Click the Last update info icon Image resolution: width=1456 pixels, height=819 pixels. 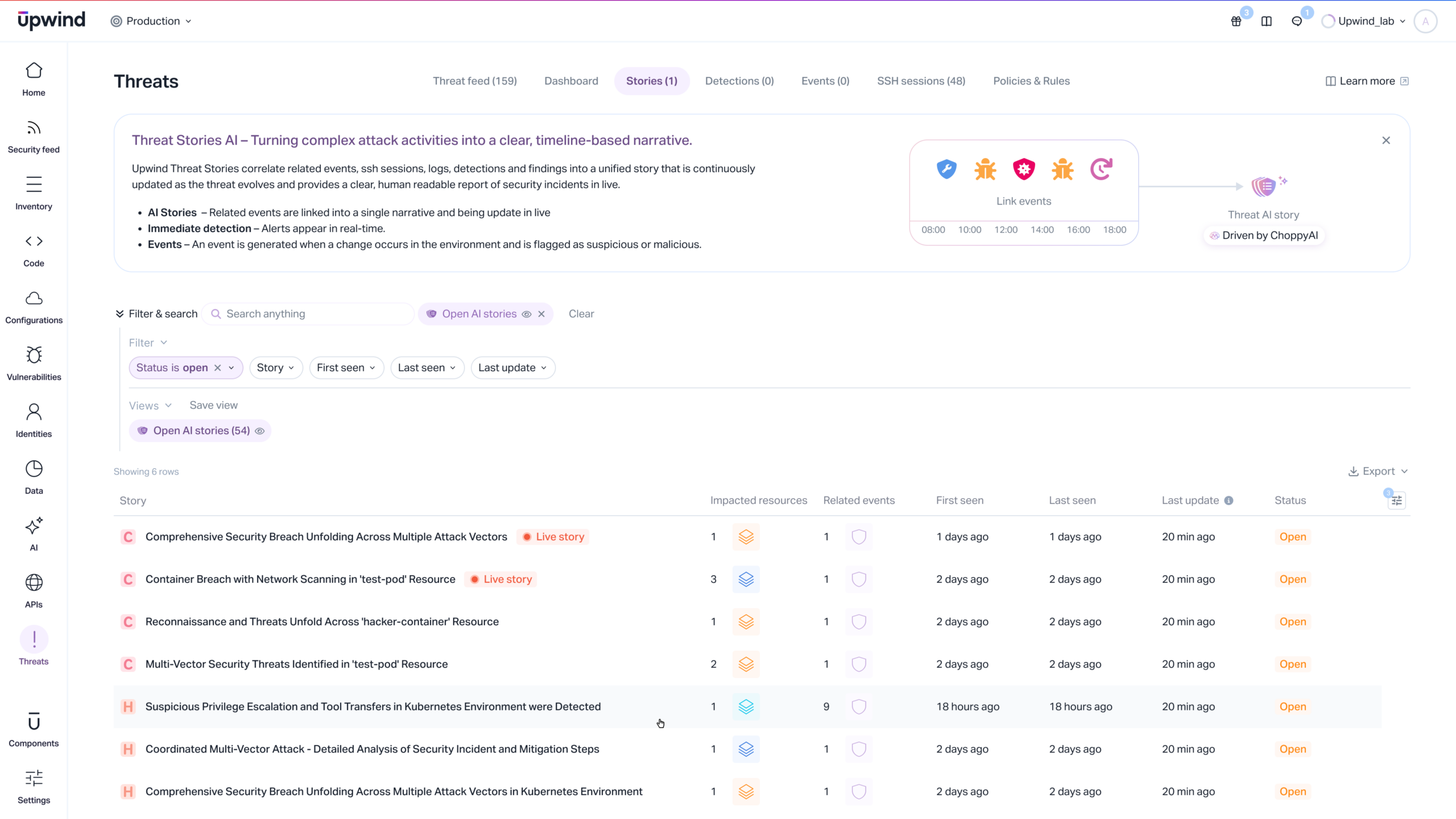pos(1228,500)
